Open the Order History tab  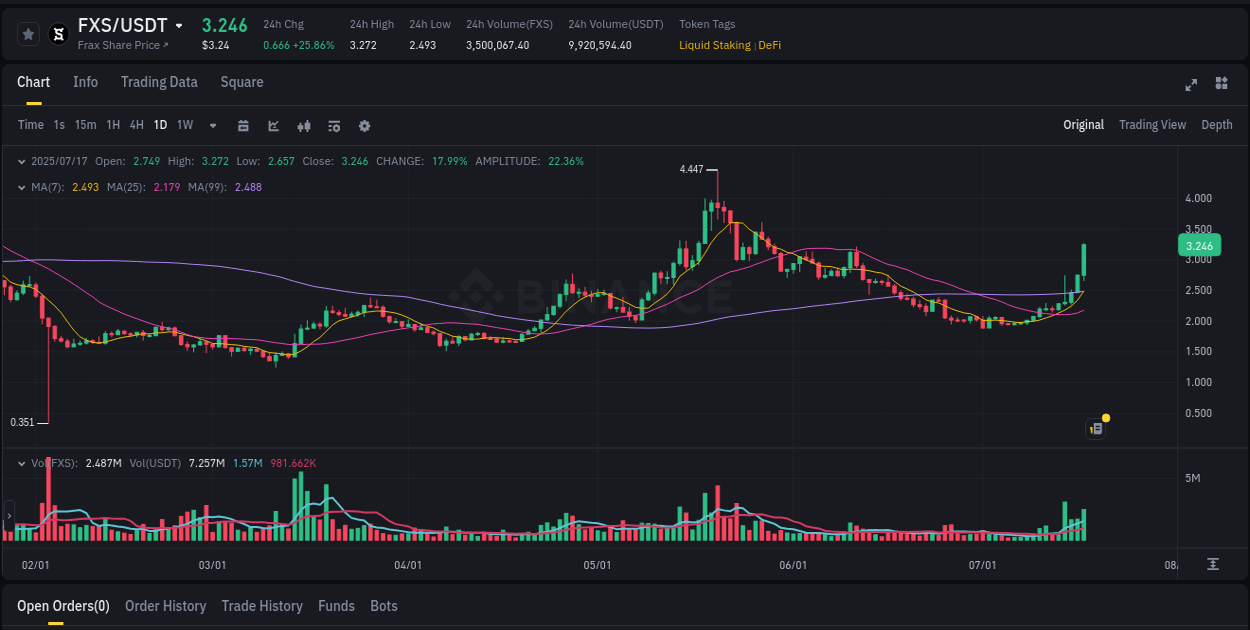(165, 606)
